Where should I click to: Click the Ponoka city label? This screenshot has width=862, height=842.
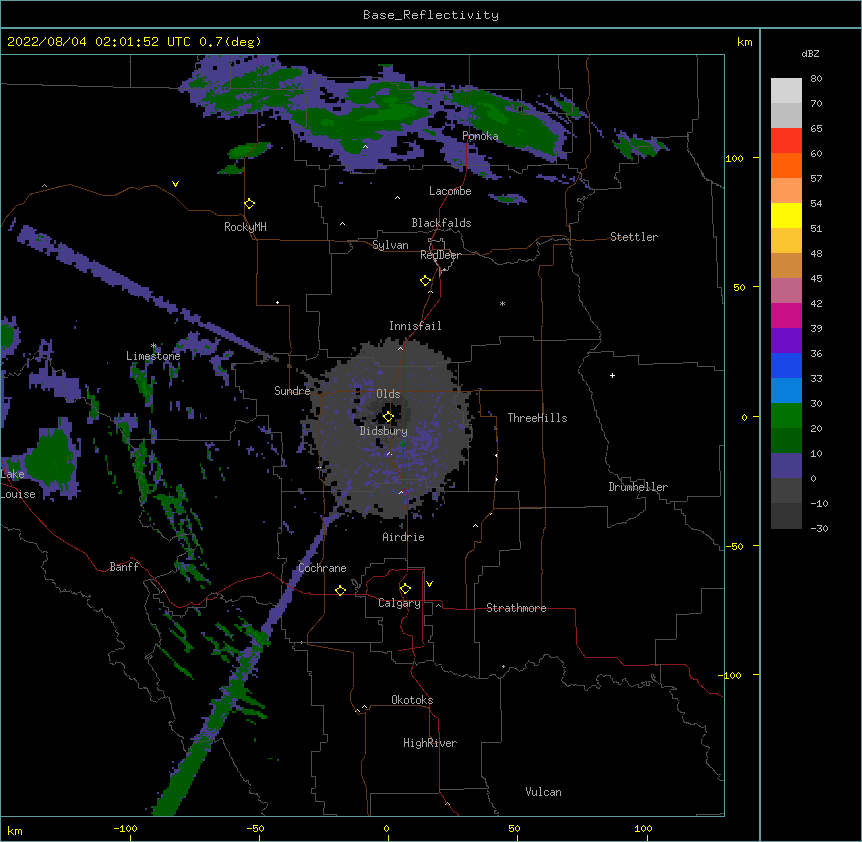[480, 136]
